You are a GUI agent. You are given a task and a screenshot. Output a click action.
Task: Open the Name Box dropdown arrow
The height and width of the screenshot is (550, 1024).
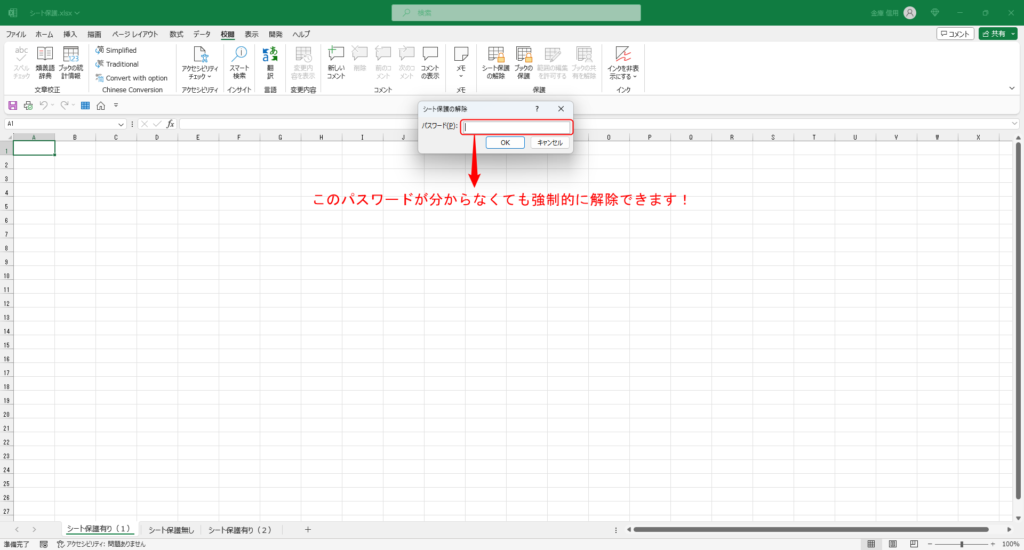click(x=121, y=123)
